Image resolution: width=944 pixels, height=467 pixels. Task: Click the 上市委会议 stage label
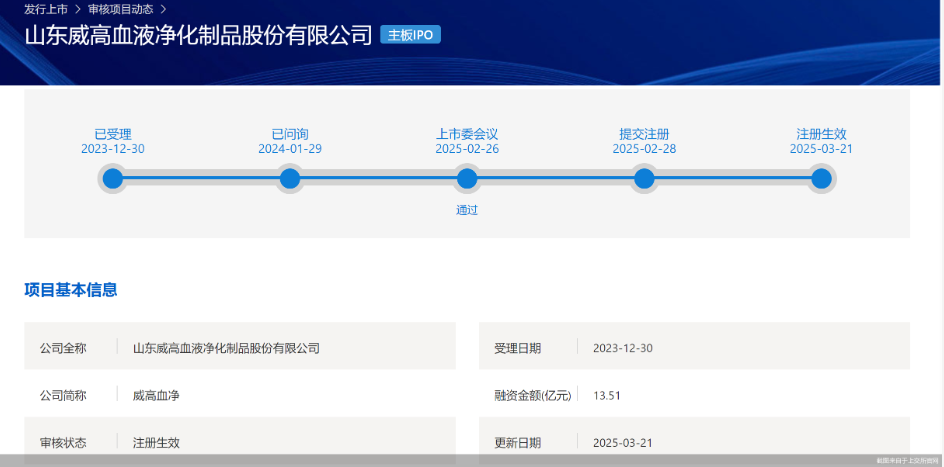coord(467,134)
